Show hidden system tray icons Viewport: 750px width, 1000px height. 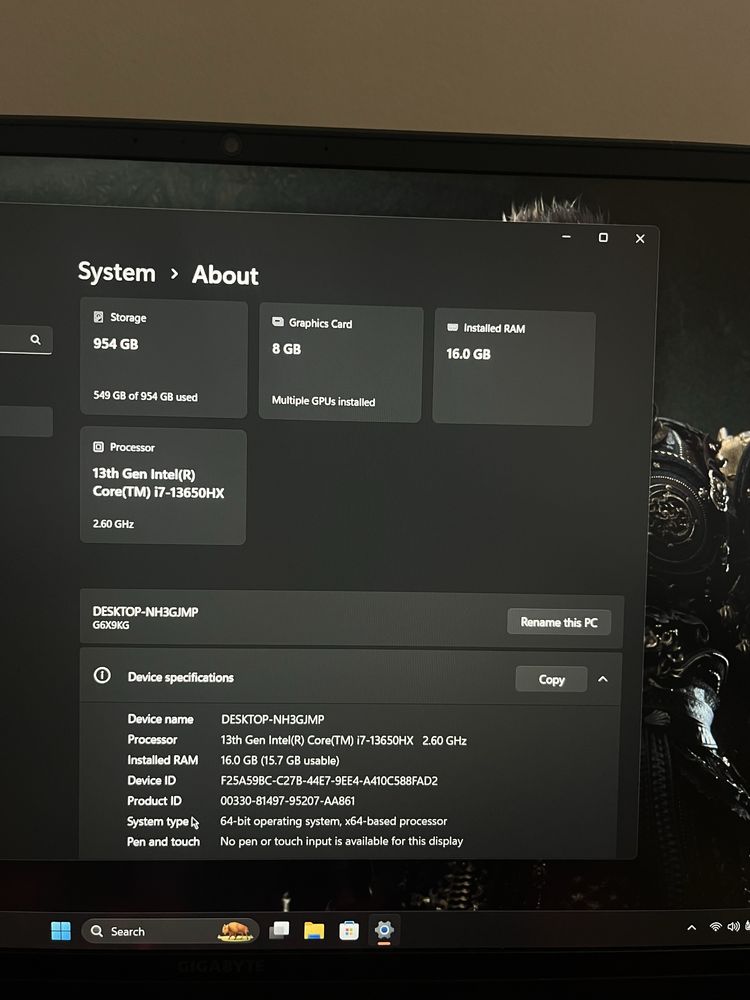[691, 928]
